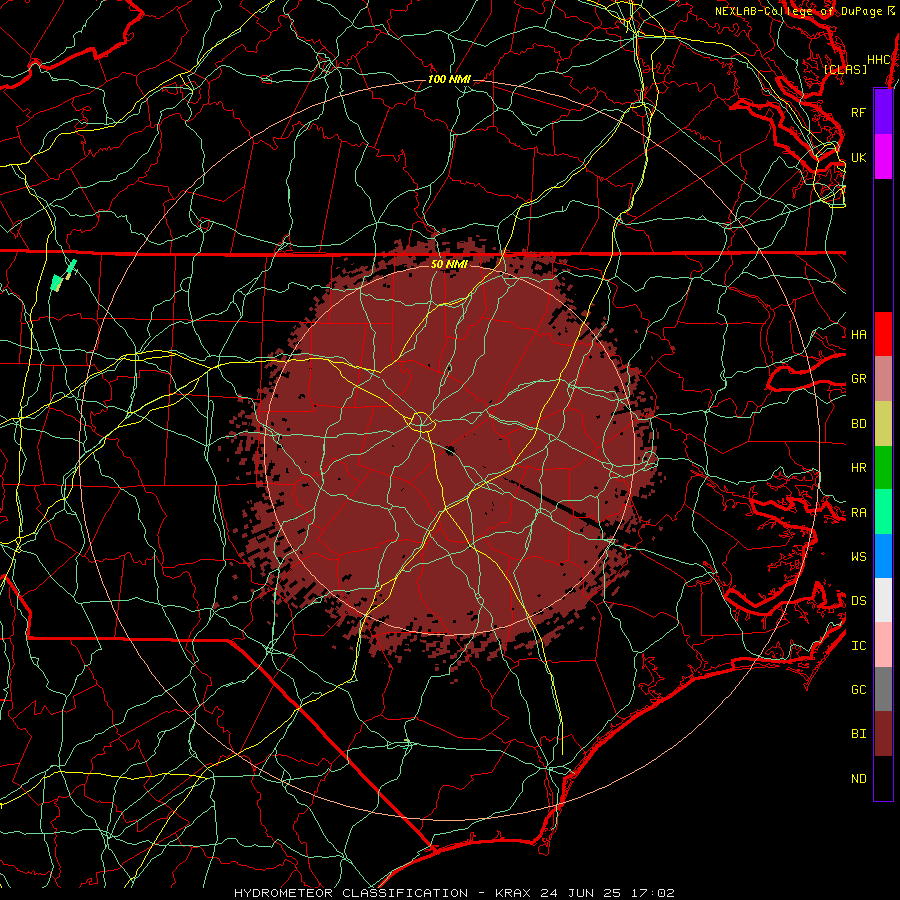Click the BI dark red legend swatch
The image size is (900, 900).
pos(883,734)
